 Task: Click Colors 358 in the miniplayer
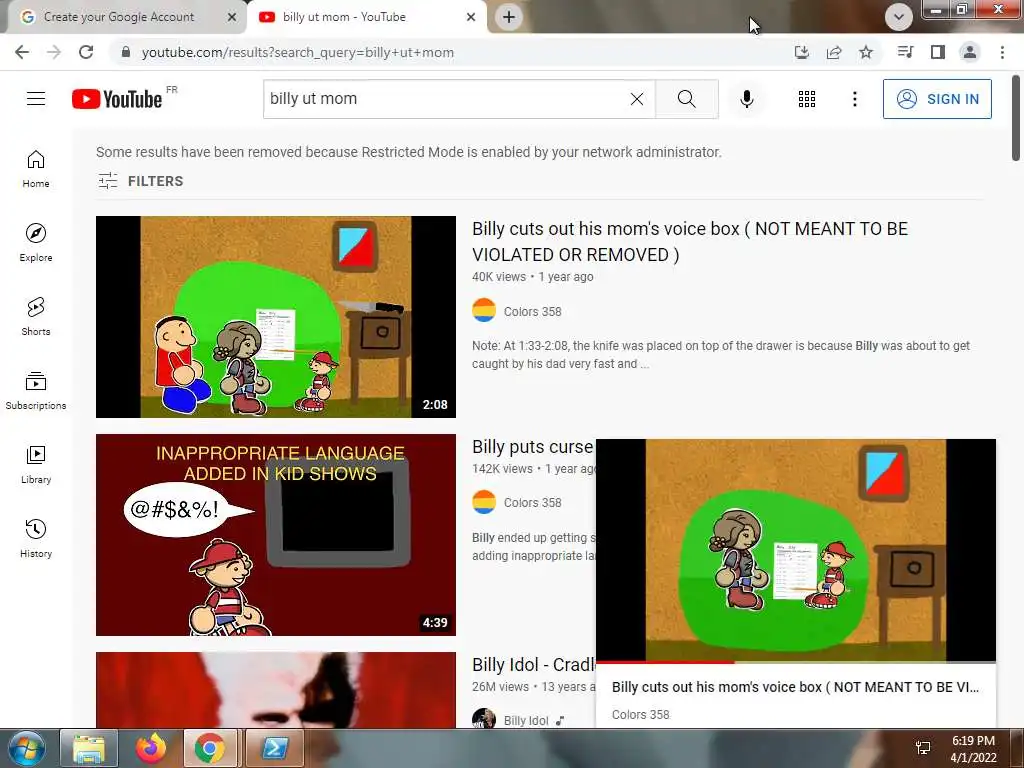pos(640,714)
